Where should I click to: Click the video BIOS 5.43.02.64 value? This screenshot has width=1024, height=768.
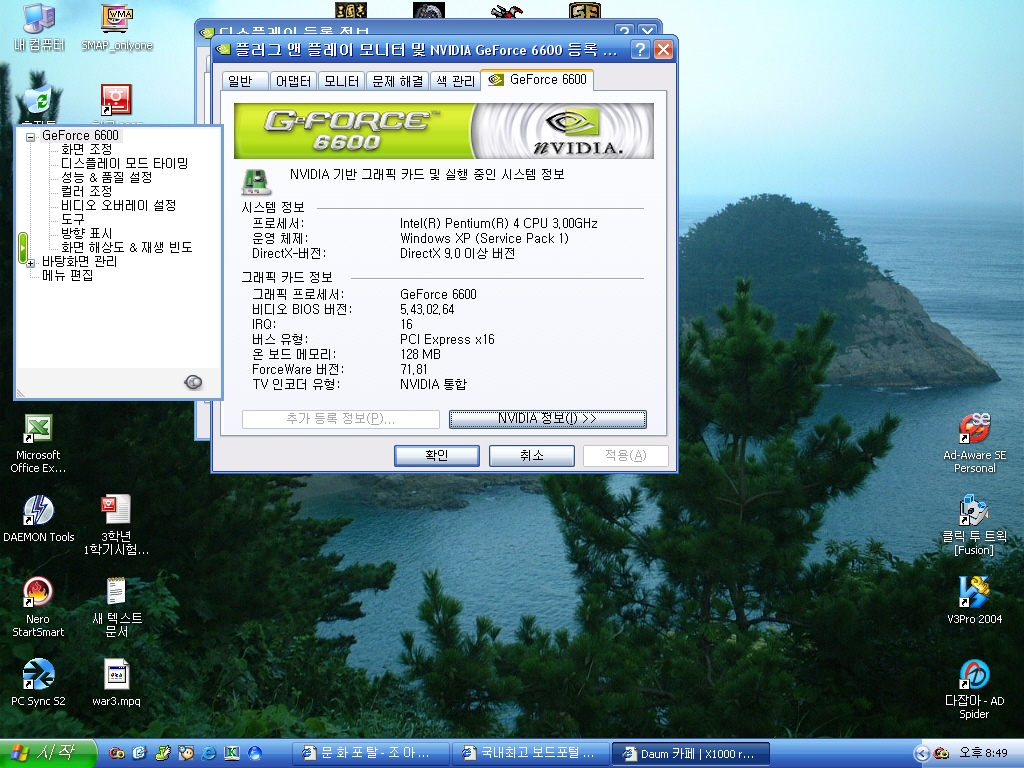click(427, 310)
